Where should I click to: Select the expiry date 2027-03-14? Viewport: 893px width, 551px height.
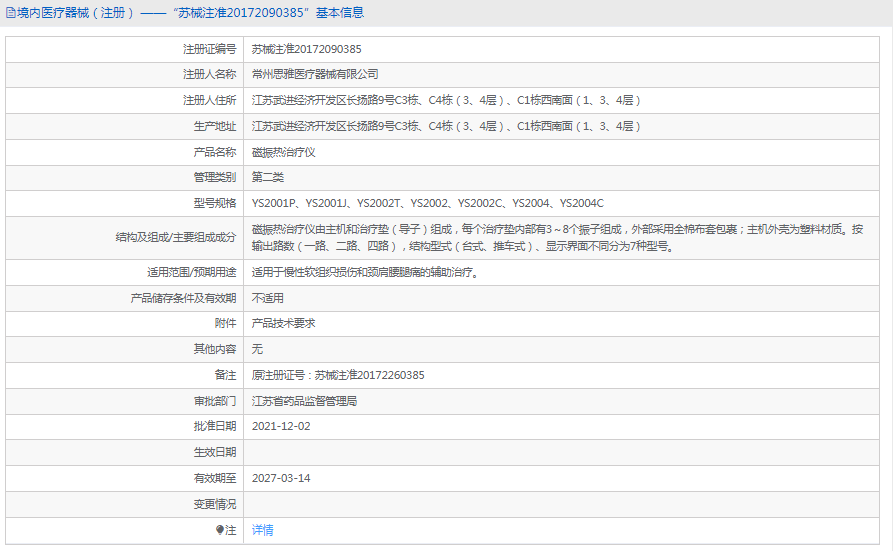pos(281,478)
